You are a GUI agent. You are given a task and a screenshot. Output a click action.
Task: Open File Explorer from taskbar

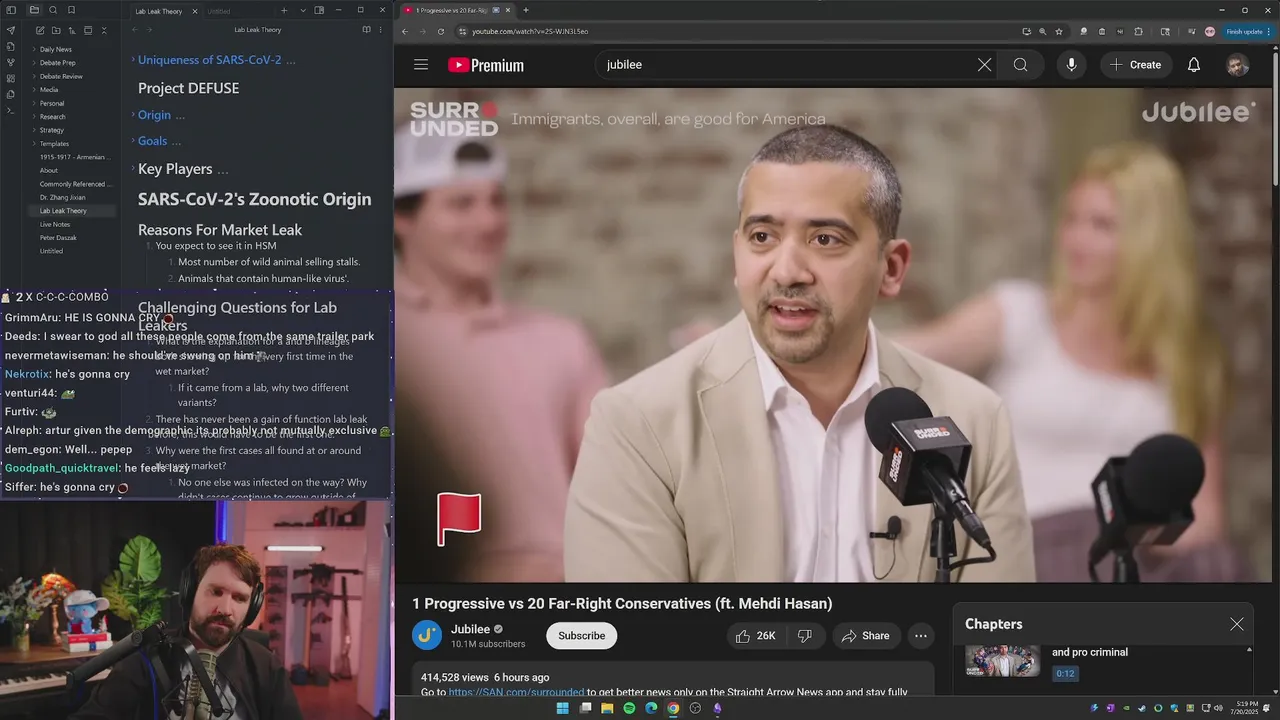(x=607, y=708)
